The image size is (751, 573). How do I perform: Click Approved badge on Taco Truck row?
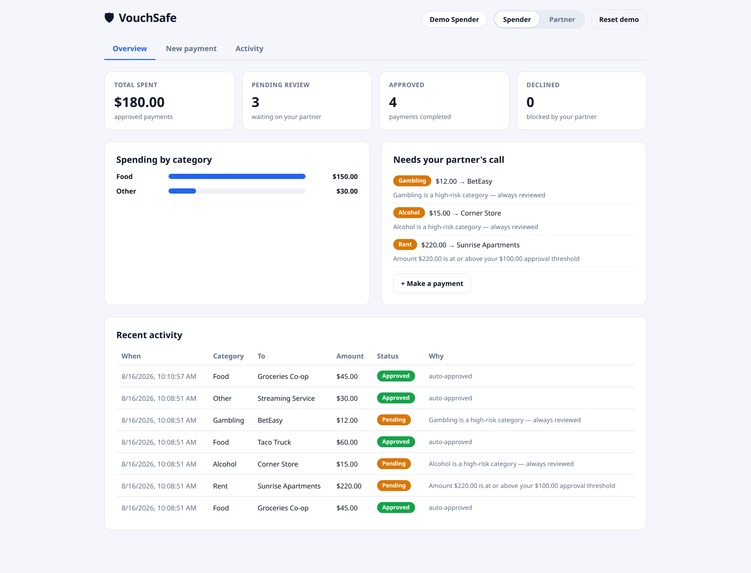pyautogui.click(x=396, y=442)
